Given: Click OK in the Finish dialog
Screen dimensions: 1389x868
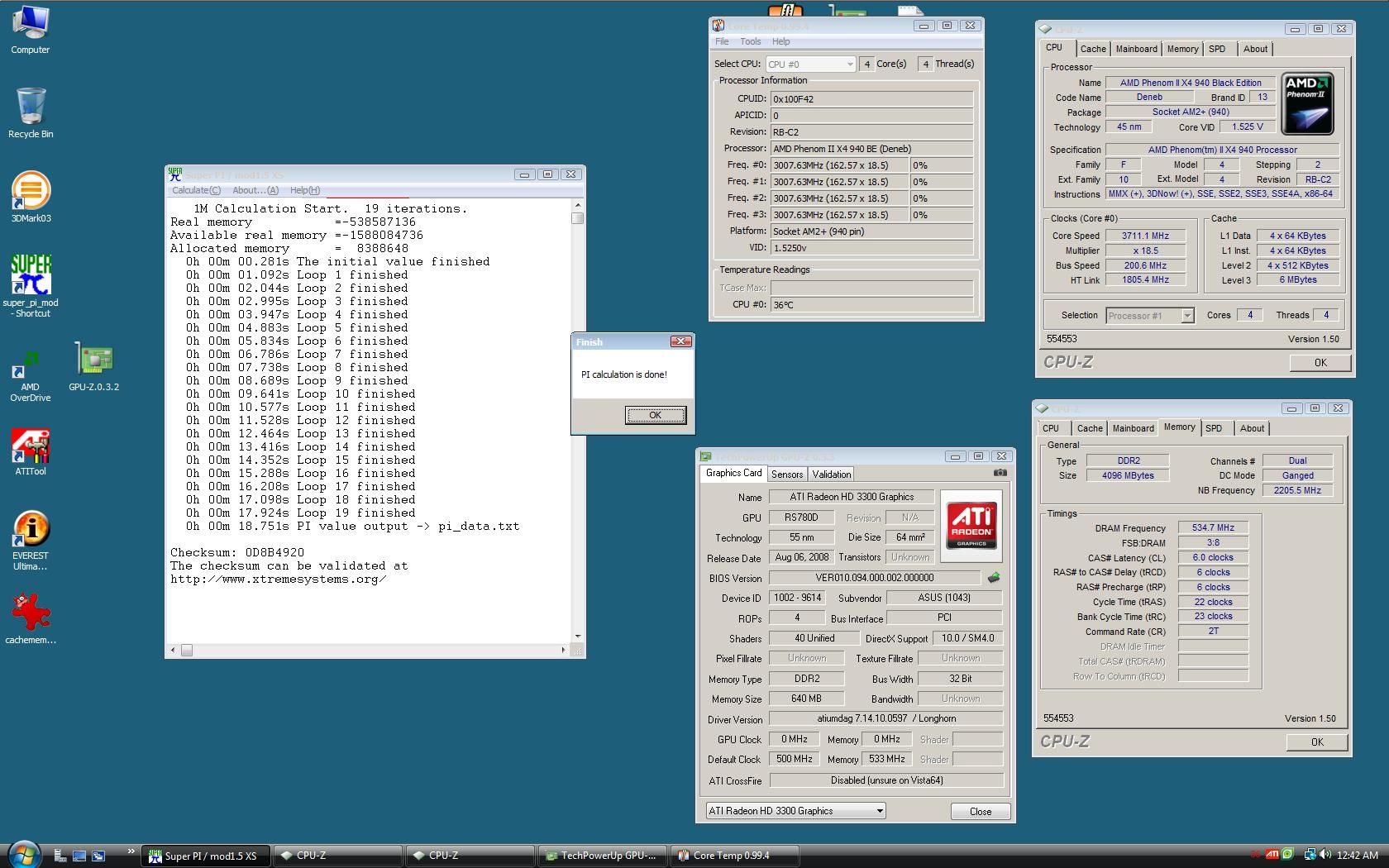Looking at the screenshot, I should (656, 415).
